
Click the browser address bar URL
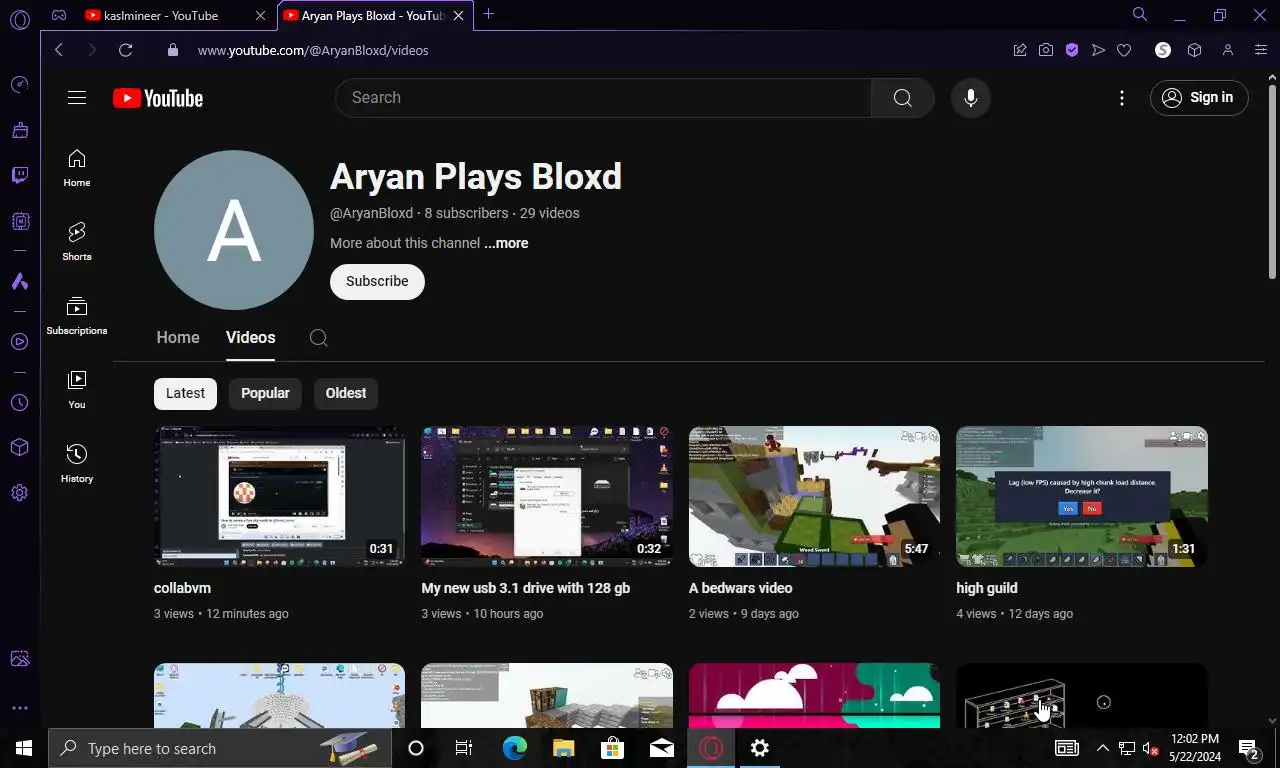coord(313,50)
